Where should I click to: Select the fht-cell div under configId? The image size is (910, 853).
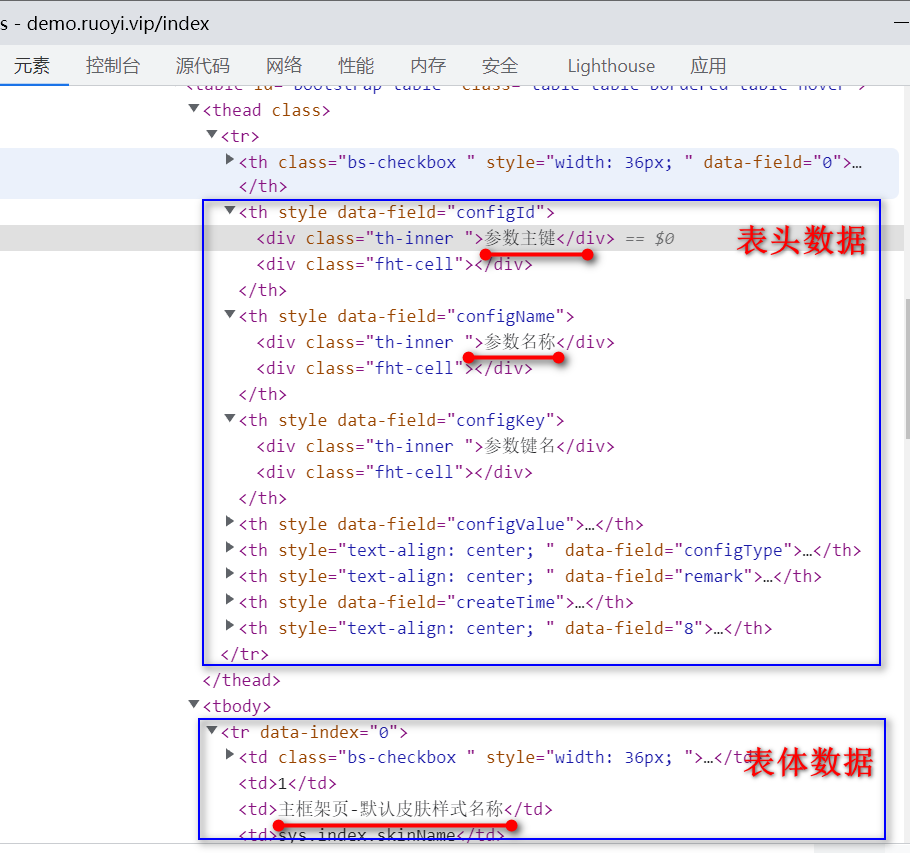click(395, 264)
